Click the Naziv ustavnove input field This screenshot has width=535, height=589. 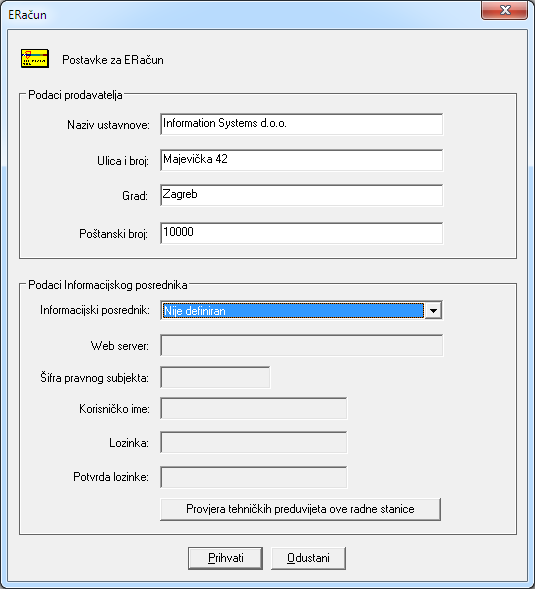click(301, 124)
